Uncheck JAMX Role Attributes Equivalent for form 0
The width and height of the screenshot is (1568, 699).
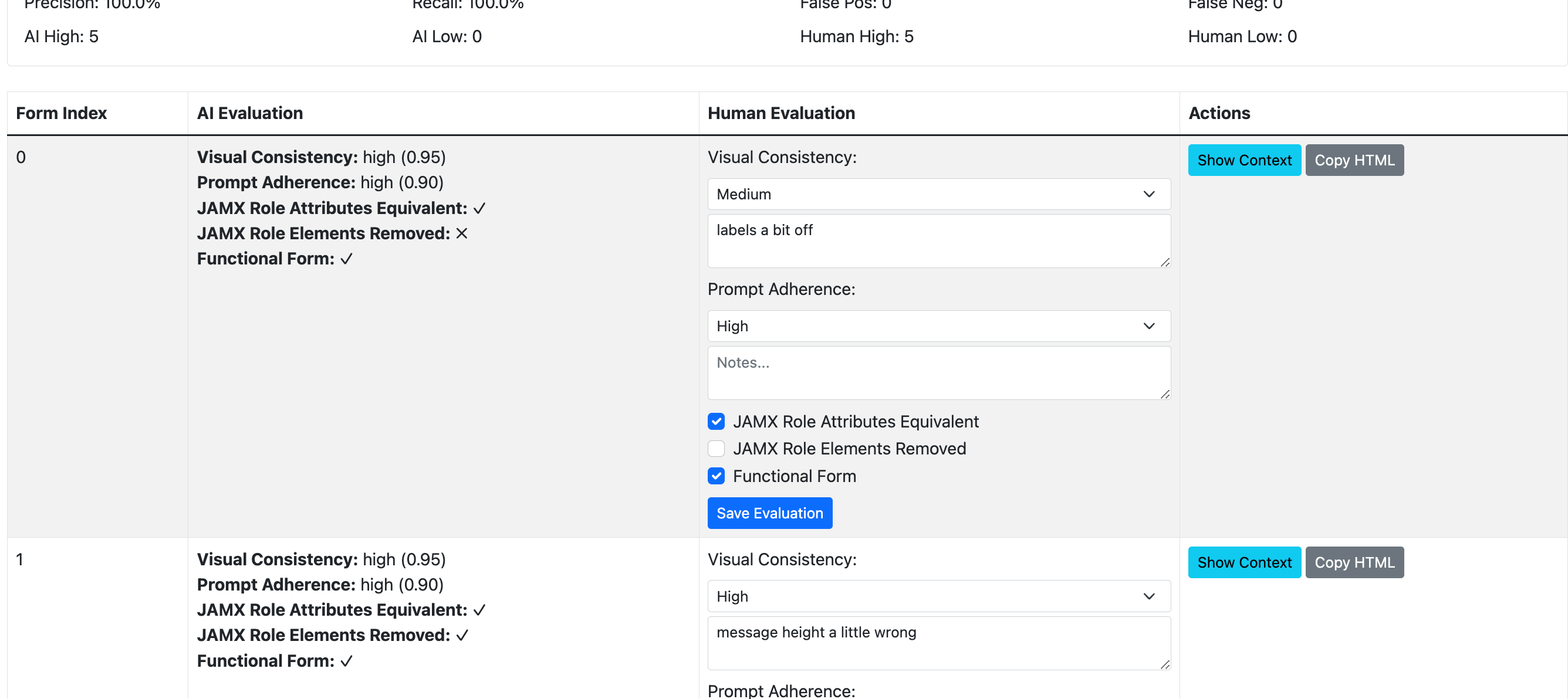point(717,422)
